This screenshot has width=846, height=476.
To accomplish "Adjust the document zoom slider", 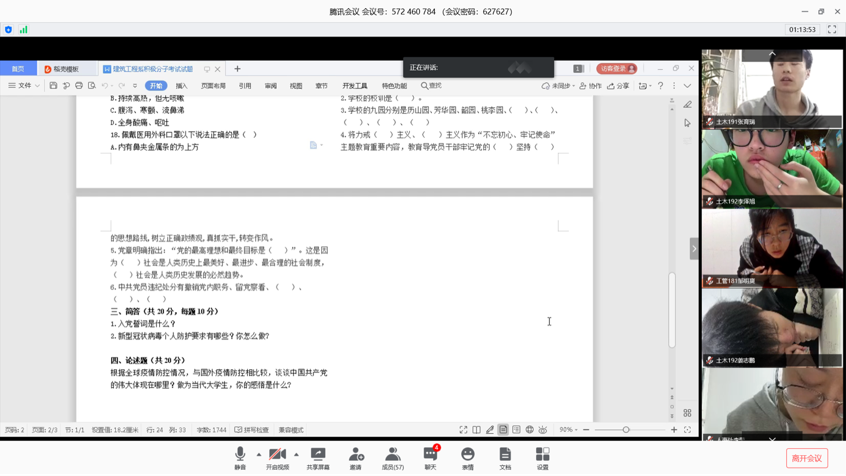I will (x=626, y=430).
